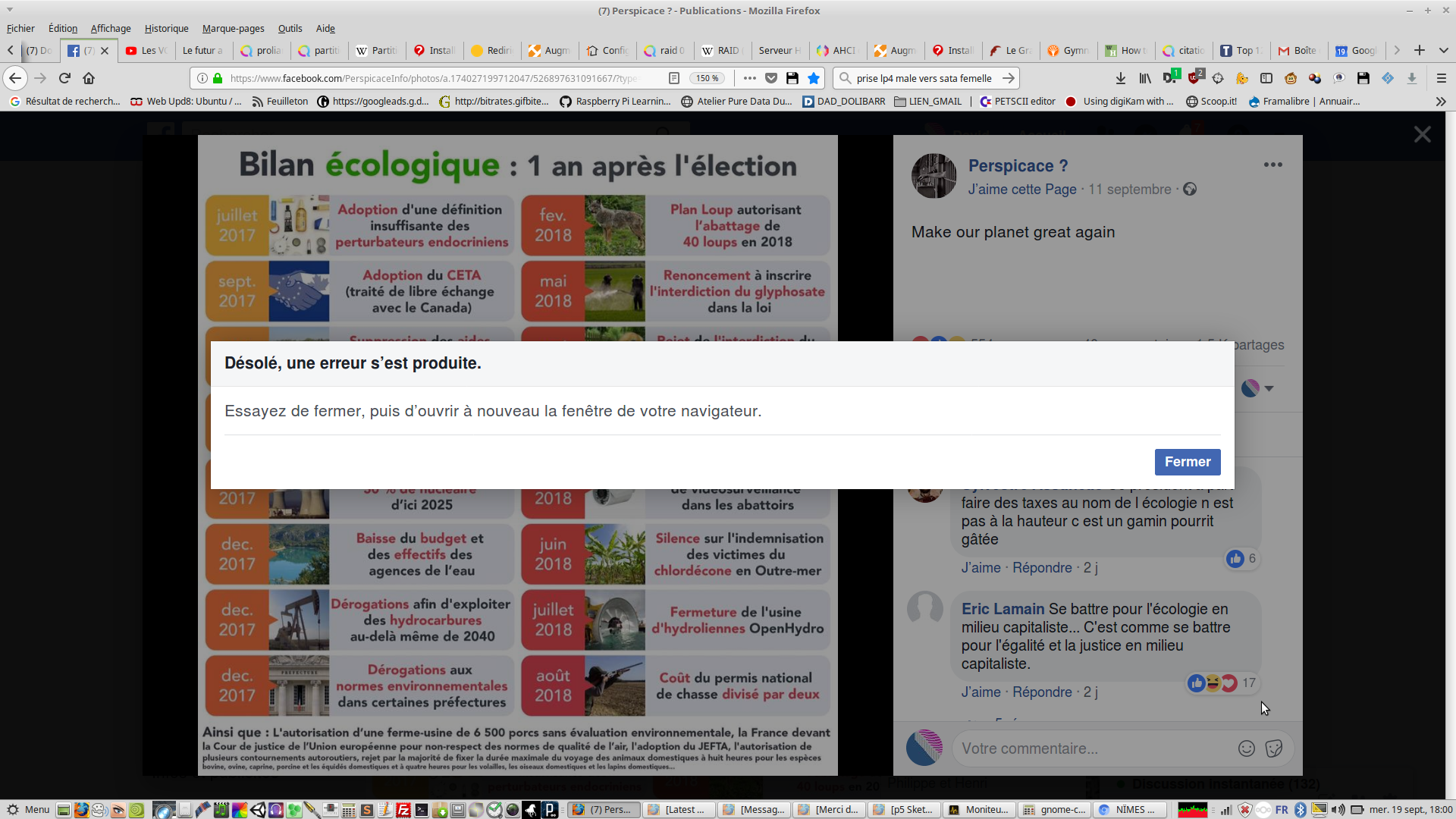
Task: Click the Votre commentaire input field
Action: 1092,748
